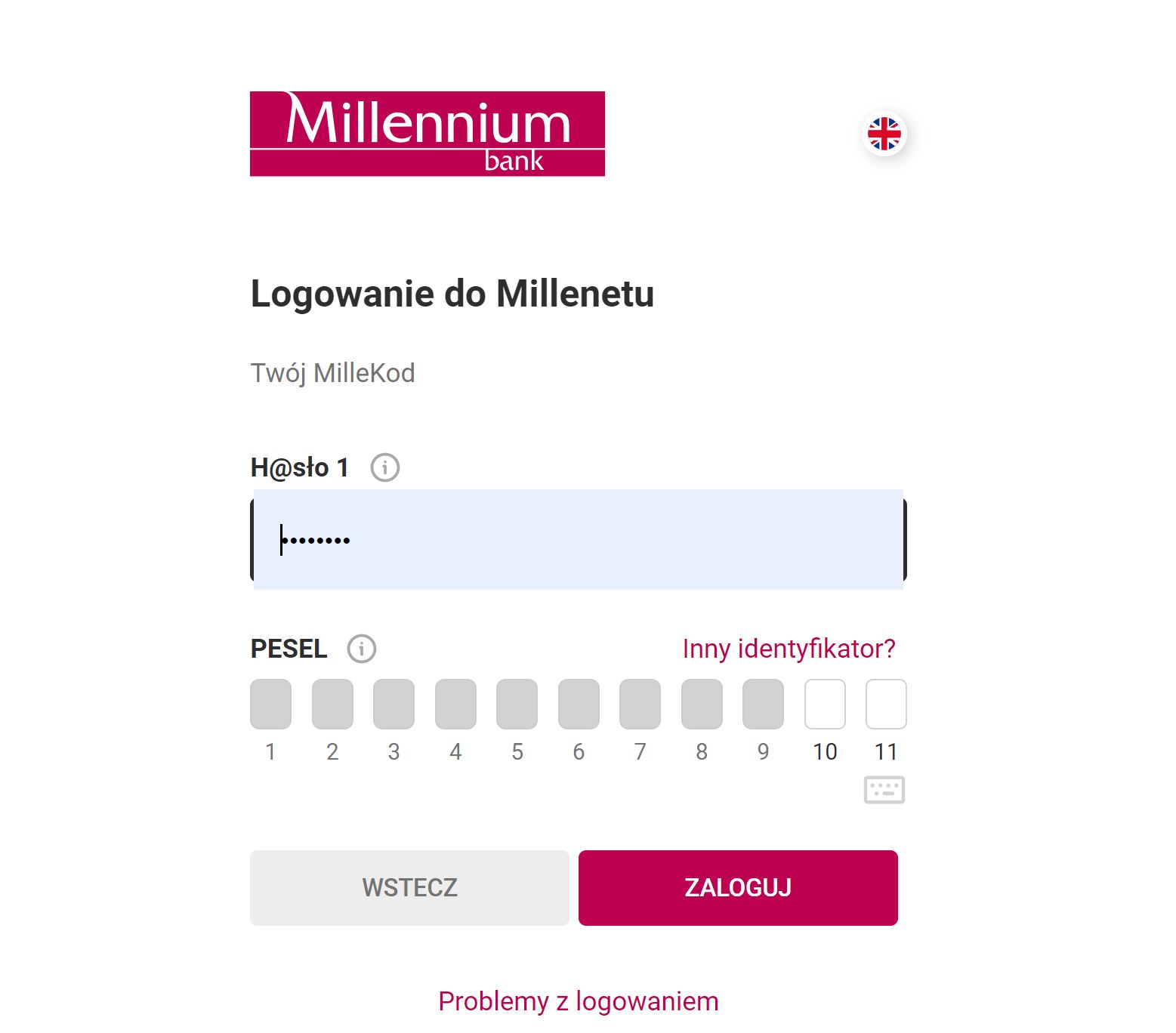Click PESEL digit box number 9
The width and height of the screenshot is (1176, 1033).
point(764,703)
